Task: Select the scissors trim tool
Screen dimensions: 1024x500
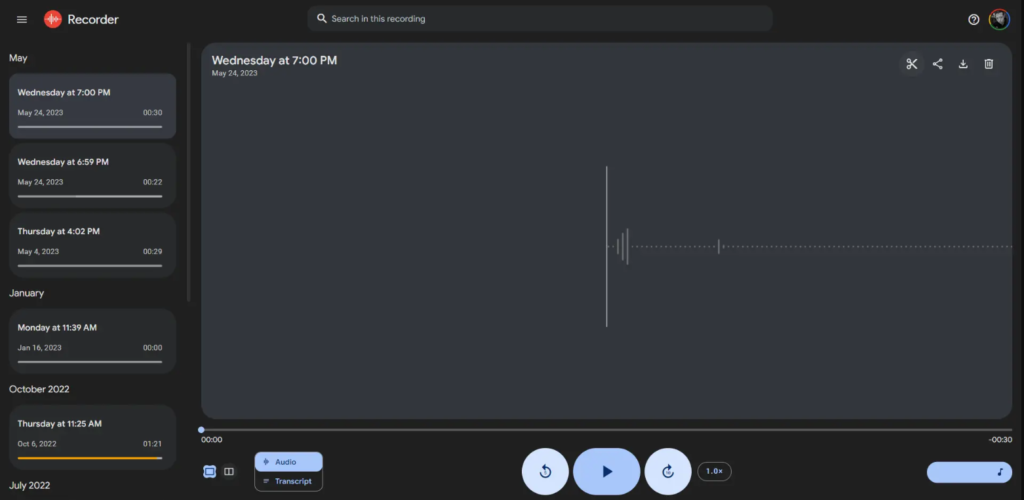Action: 912,64
